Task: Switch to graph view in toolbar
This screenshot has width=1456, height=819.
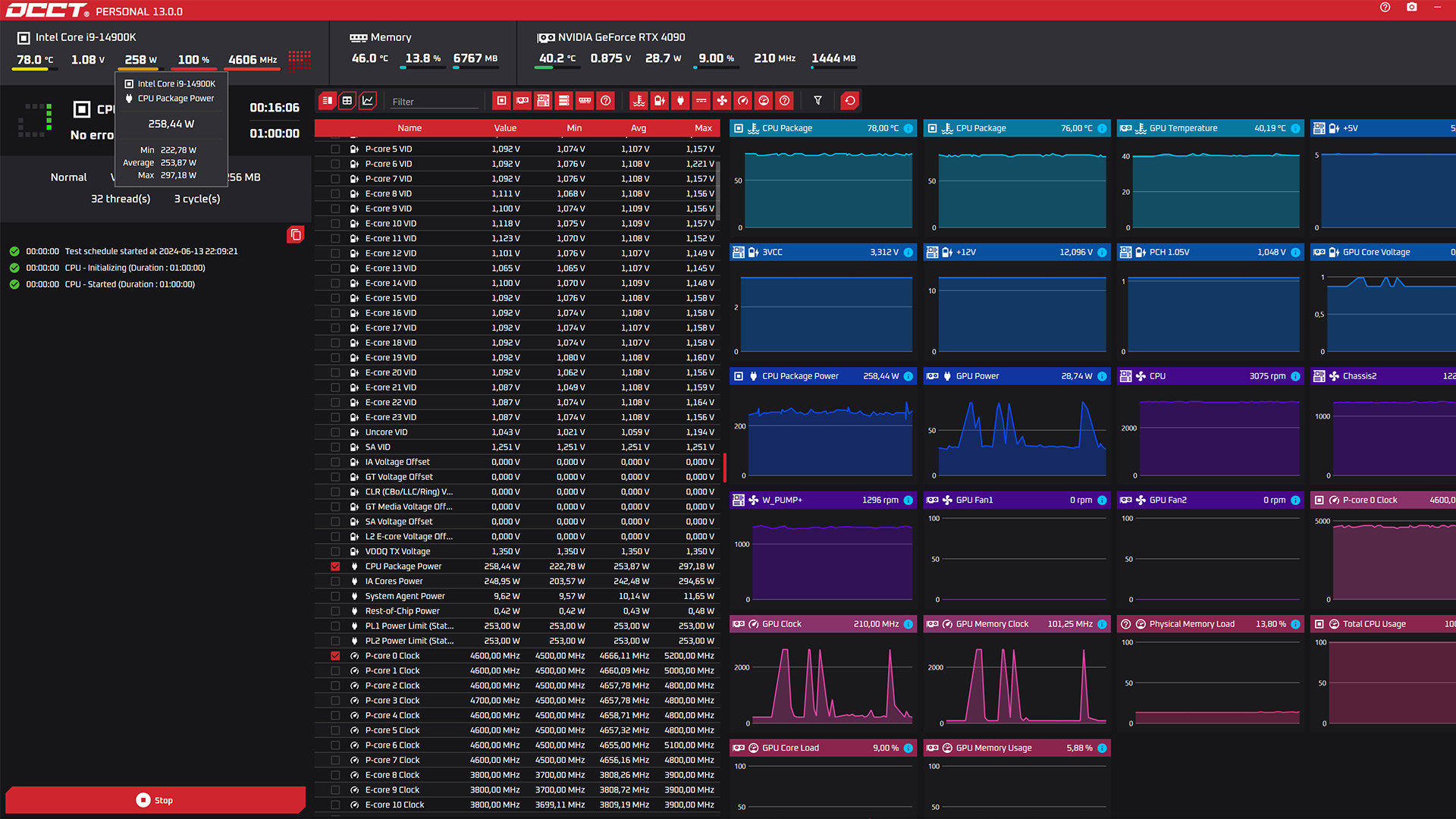Action: [368, 101]
